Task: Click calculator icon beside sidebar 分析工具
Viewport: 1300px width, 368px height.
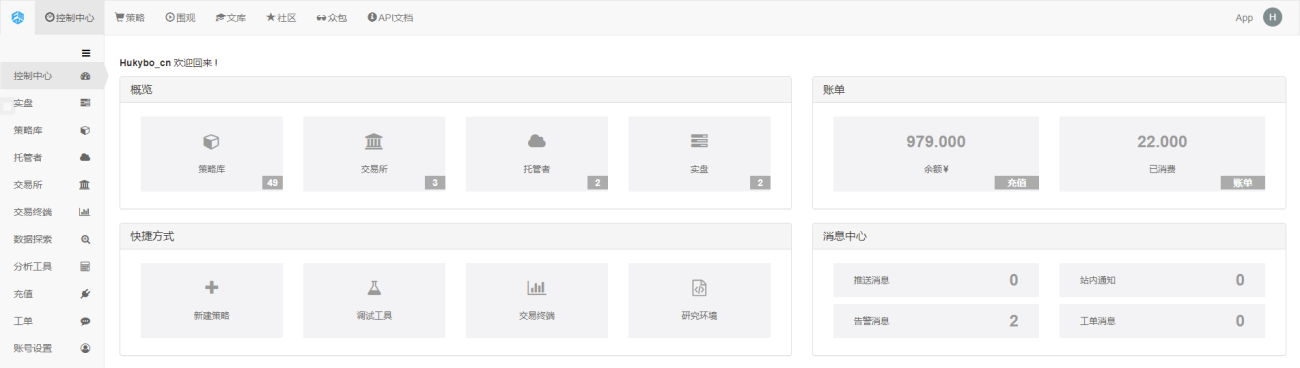Action: (86, 267)
